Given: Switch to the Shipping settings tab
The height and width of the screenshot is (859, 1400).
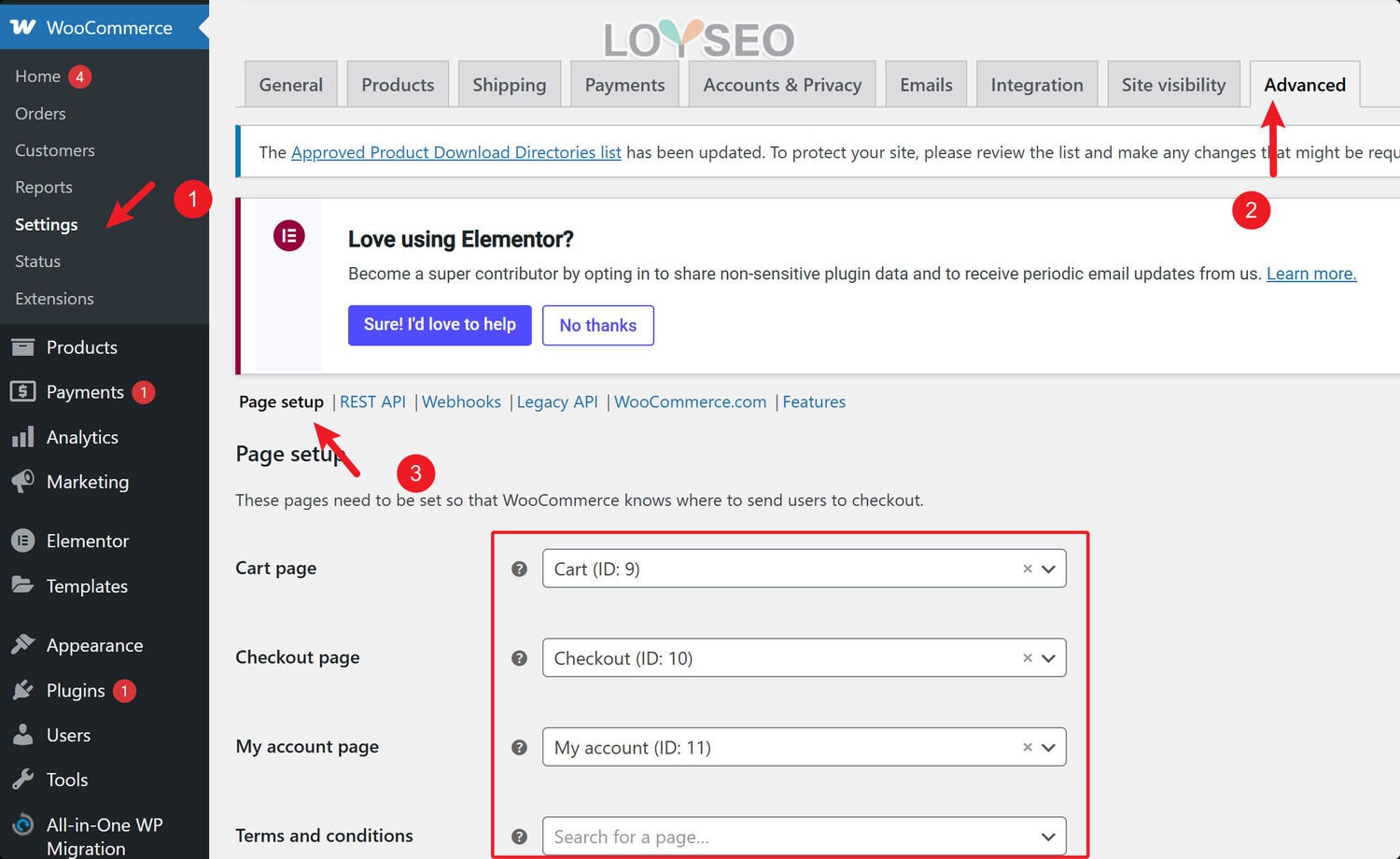Looking at the screenshot, I should (509, 85).
